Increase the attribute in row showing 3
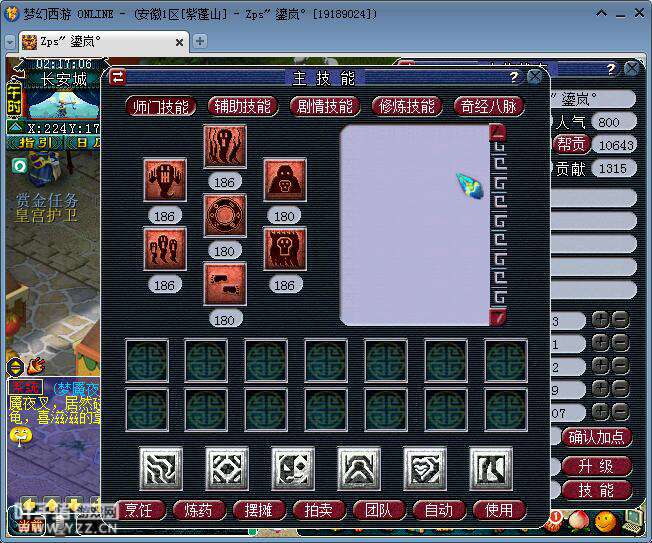Image resolution: width=652 pixels, height=543 pixels. pos(600,320)
